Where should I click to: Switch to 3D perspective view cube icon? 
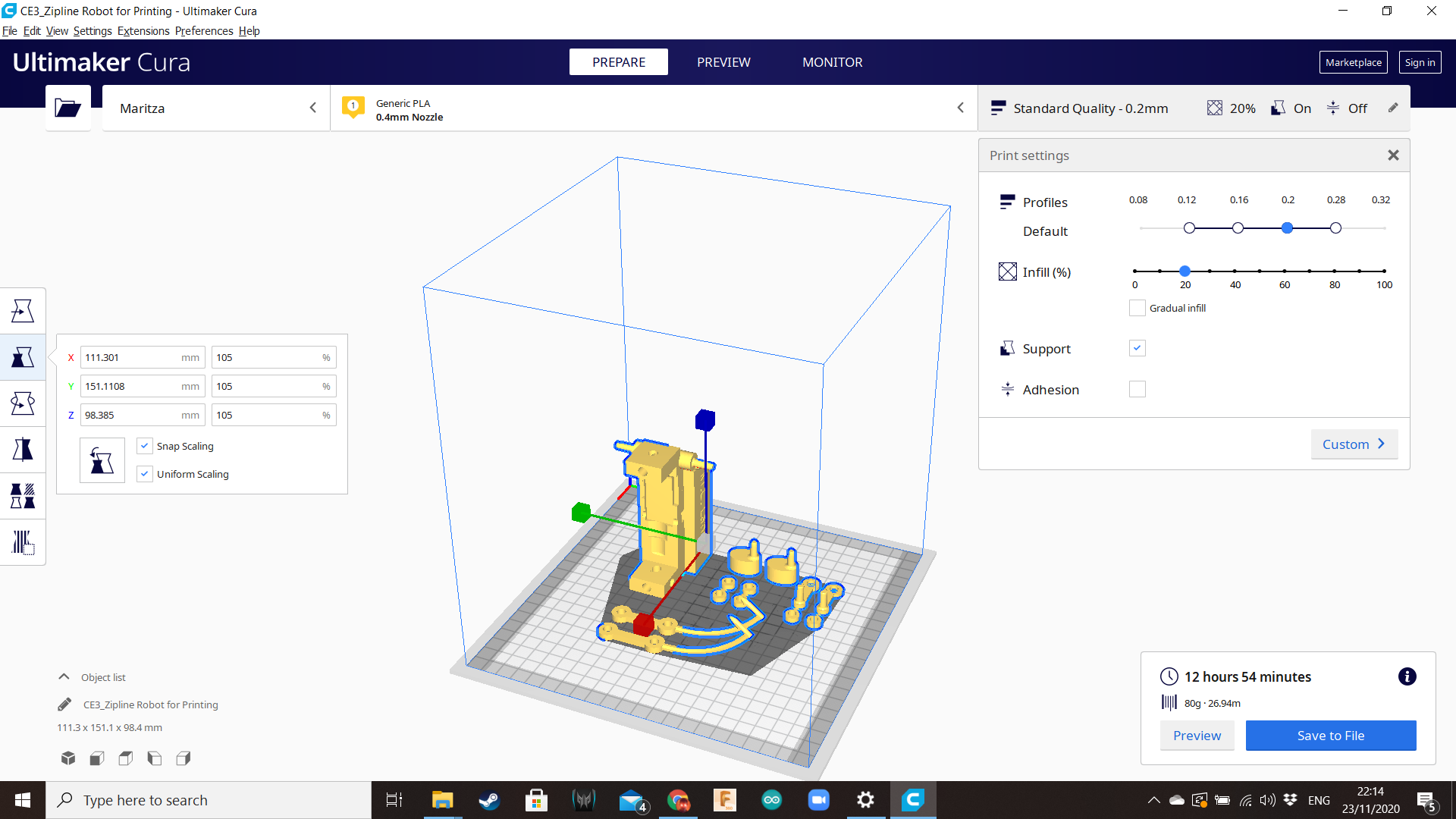68,758
